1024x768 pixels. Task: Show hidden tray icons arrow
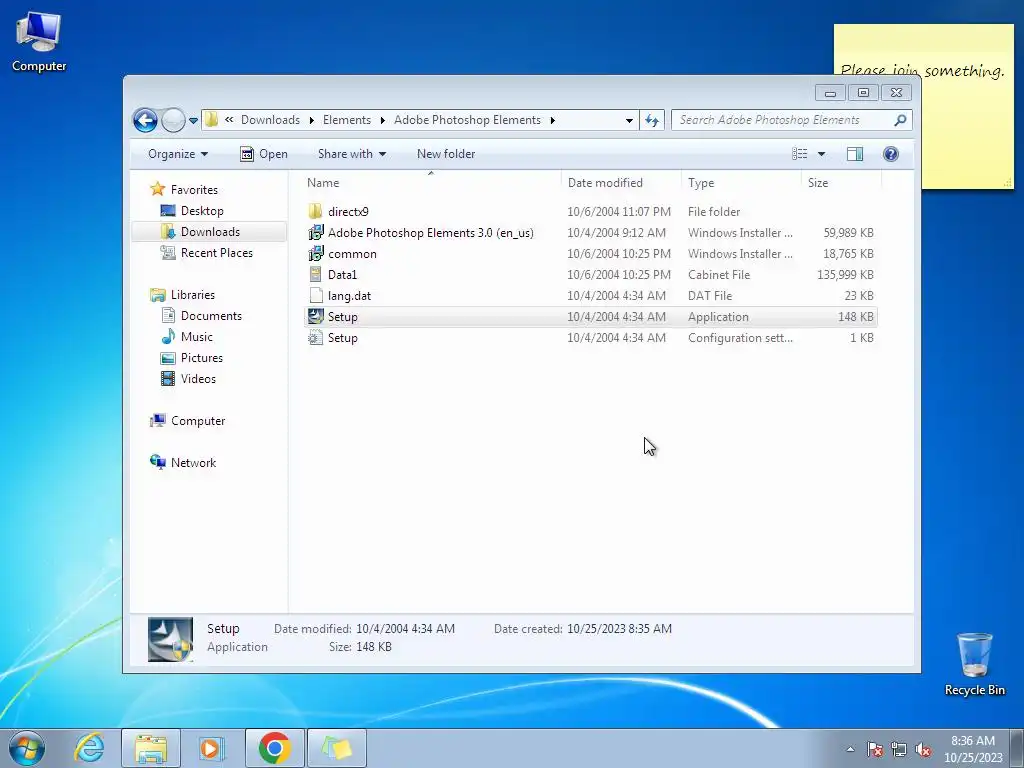[x=850, y=749]
